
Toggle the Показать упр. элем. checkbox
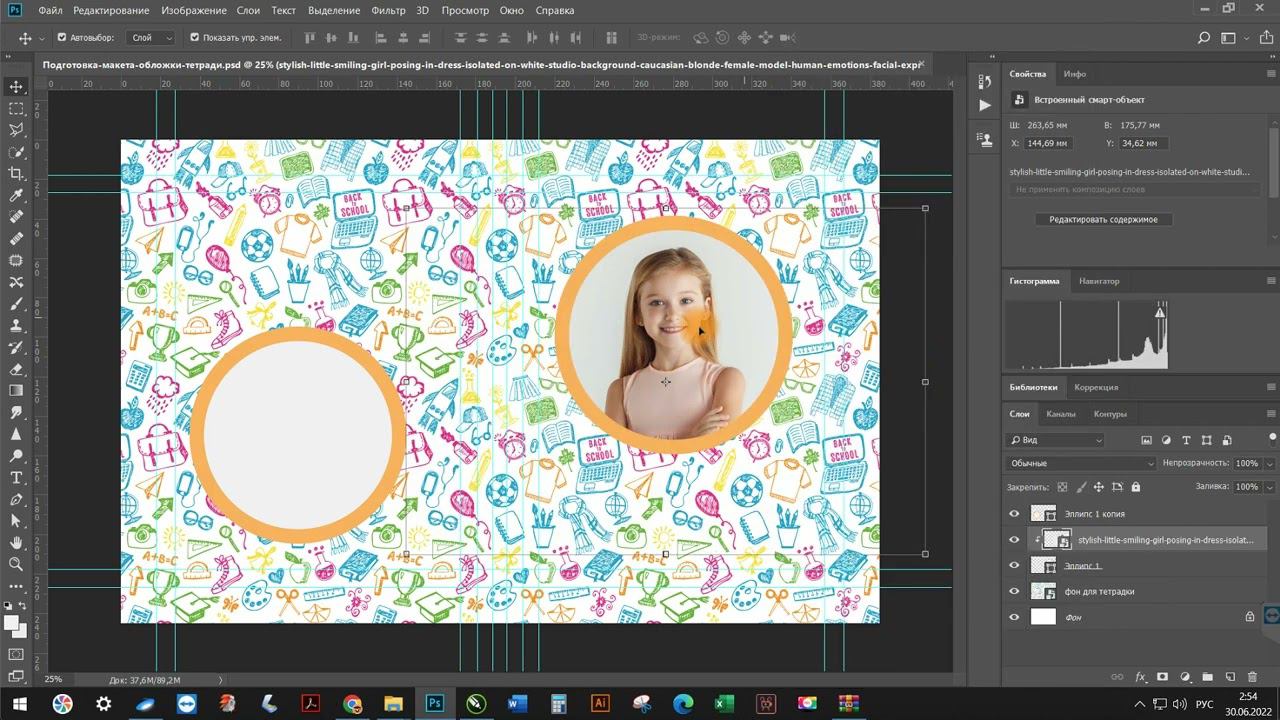194,38
